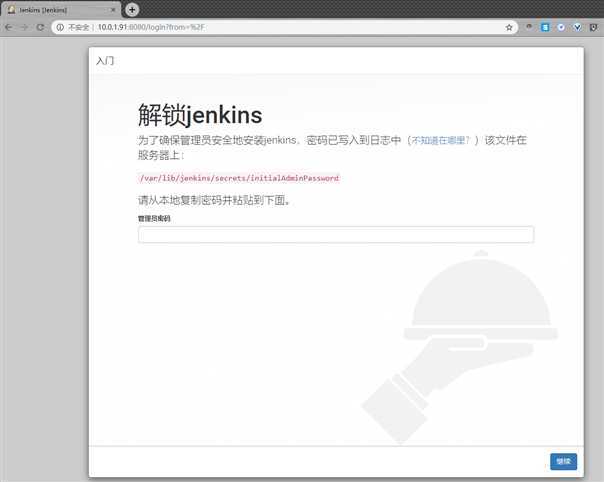Click the blue V extension icon
The height and width of the screenshot is (482, 604).
[x=577, y=27]
